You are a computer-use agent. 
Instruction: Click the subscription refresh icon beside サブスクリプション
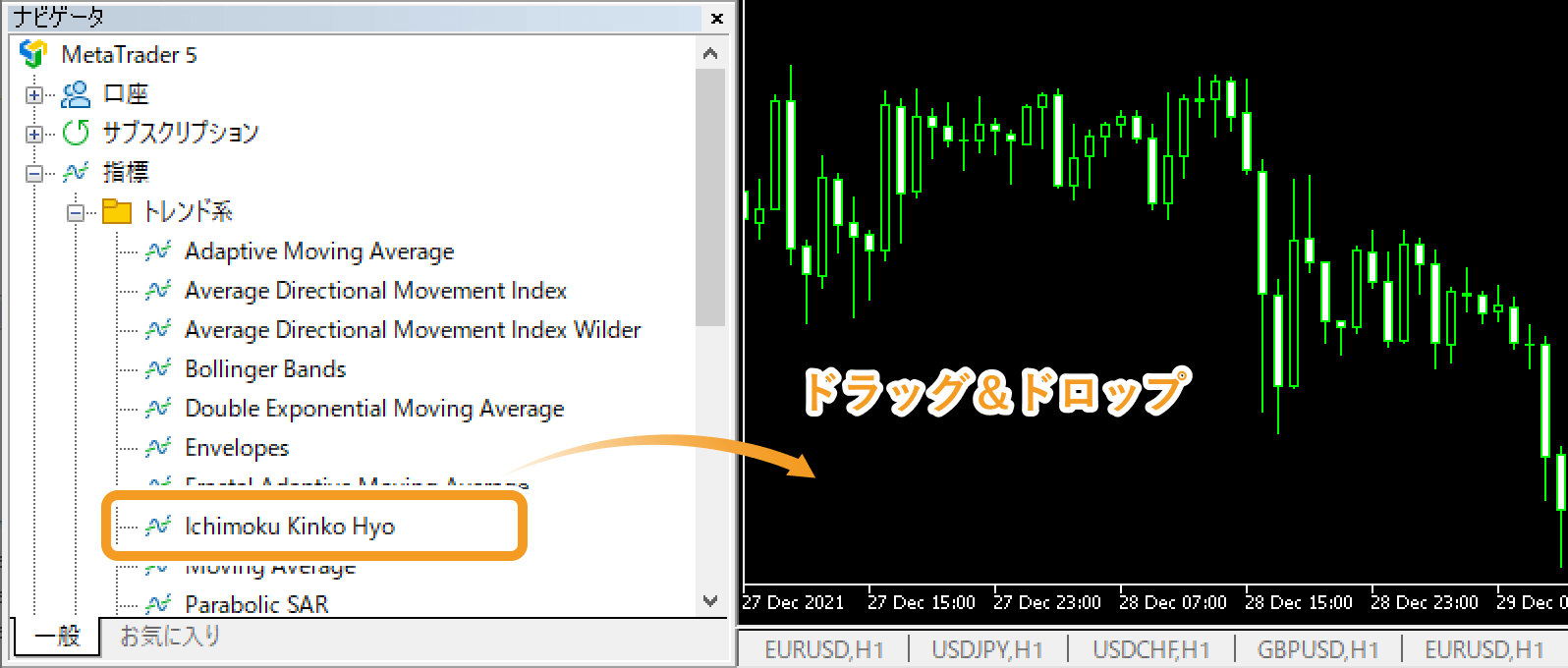(76, 133)
